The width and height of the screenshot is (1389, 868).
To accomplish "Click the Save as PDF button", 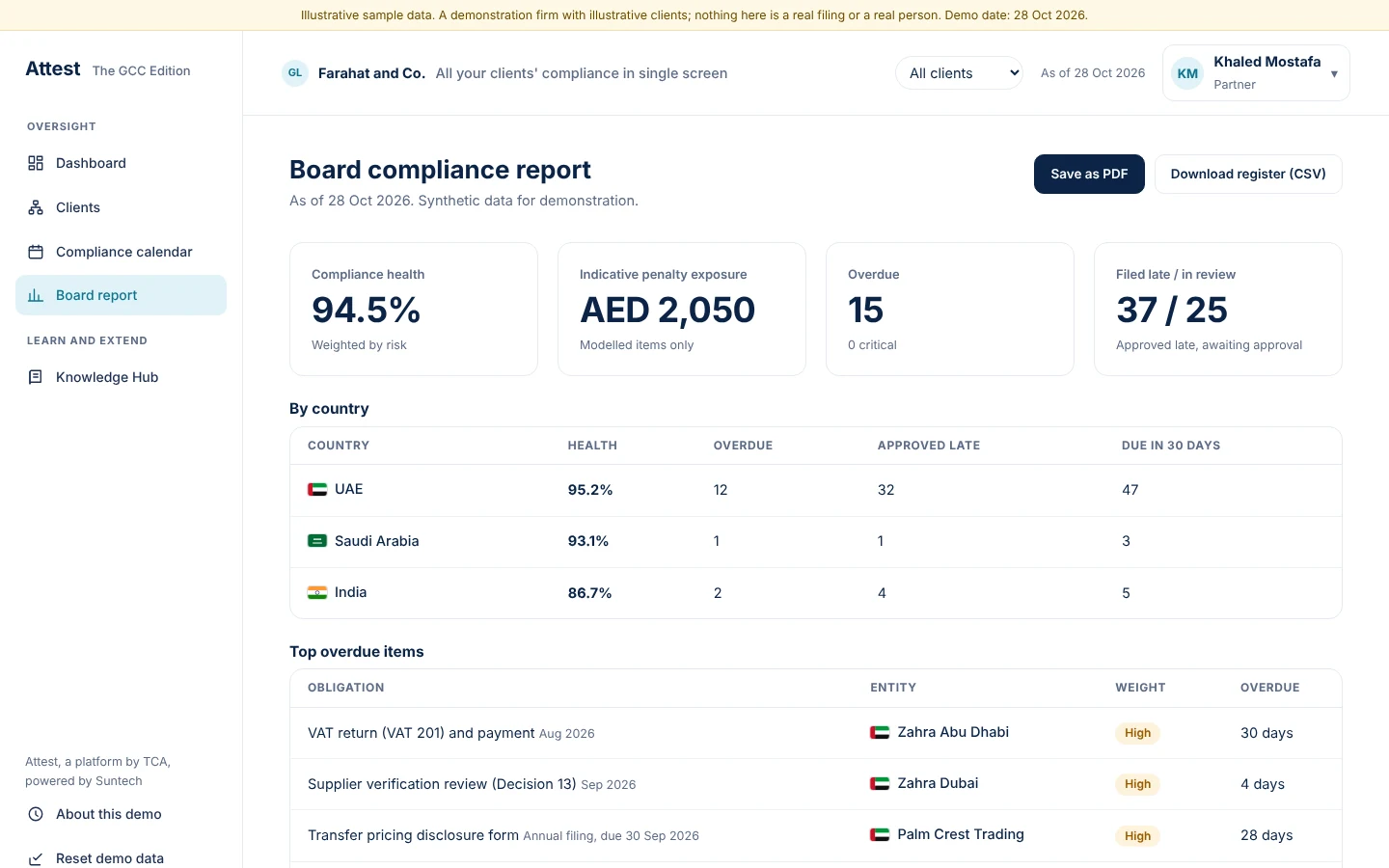I will tap(1089, 174).
